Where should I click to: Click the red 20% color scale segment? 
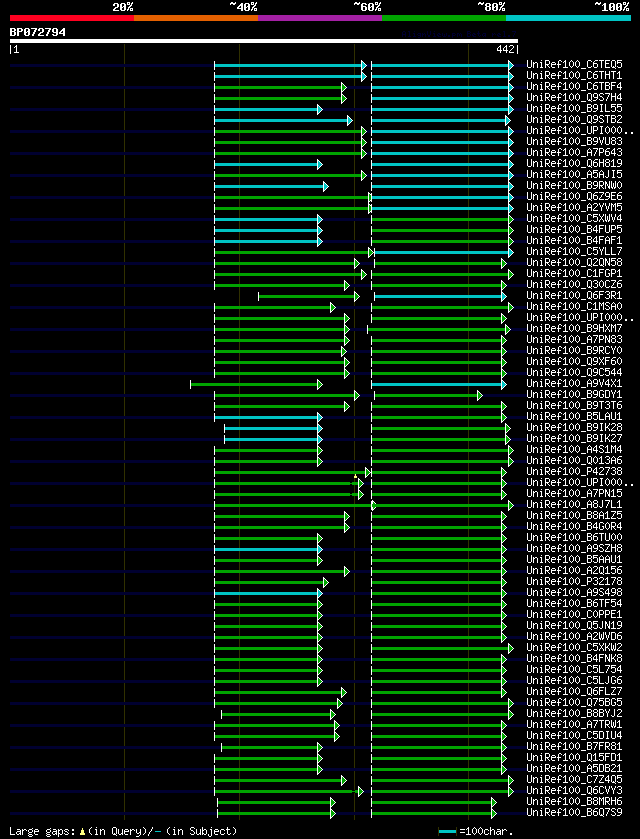point(72,18)
